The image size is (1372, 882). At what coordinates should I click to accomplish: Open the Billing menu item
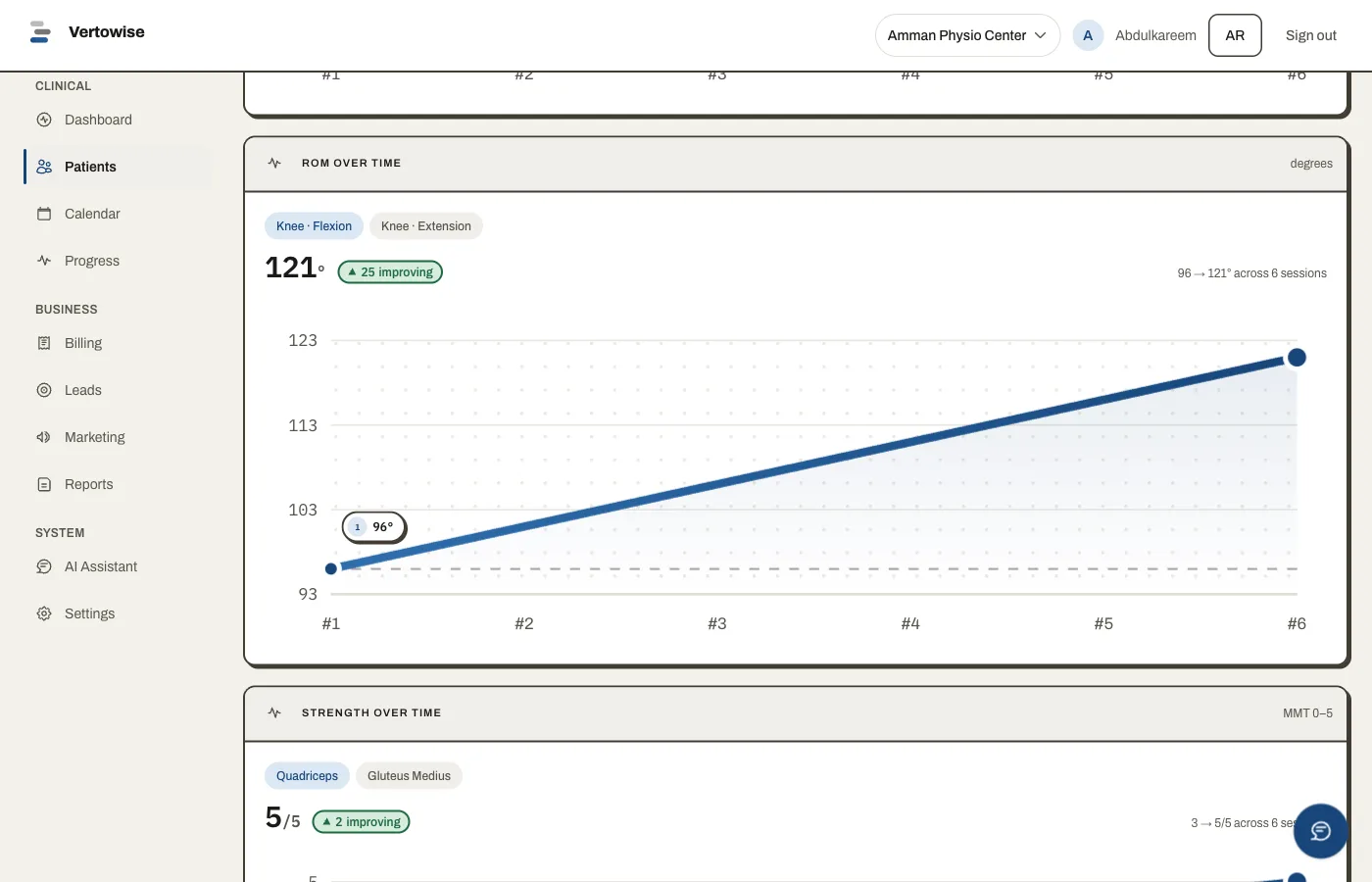point(118,343)
